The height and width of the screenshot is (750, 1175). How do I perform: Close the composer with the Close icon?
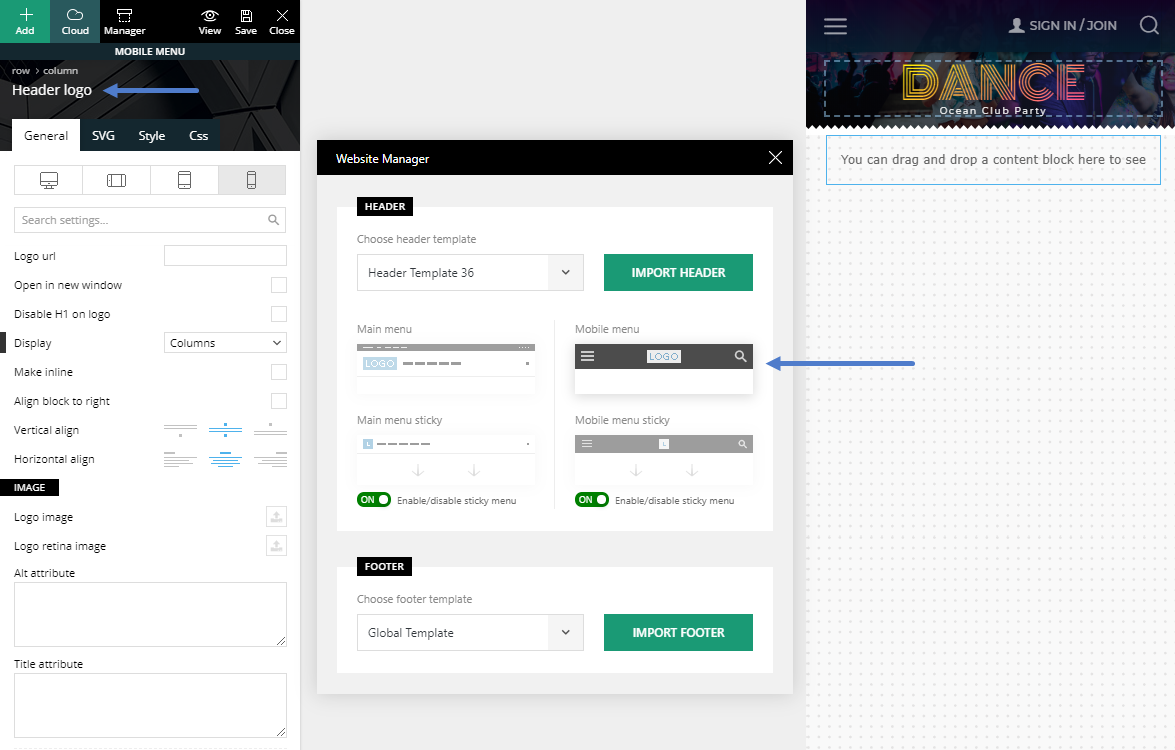pyautogui.click(x=282, y=21)
